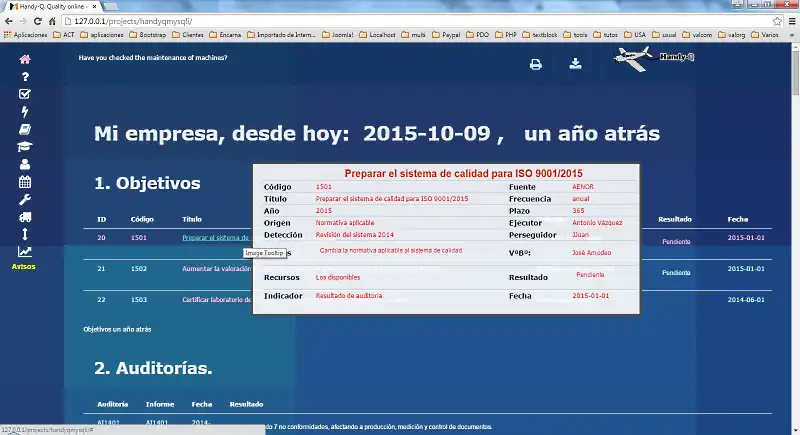The width and height of the screenshot is (800, 435).
Task: Click the code cell '1502'
Action: coord(139,268)
